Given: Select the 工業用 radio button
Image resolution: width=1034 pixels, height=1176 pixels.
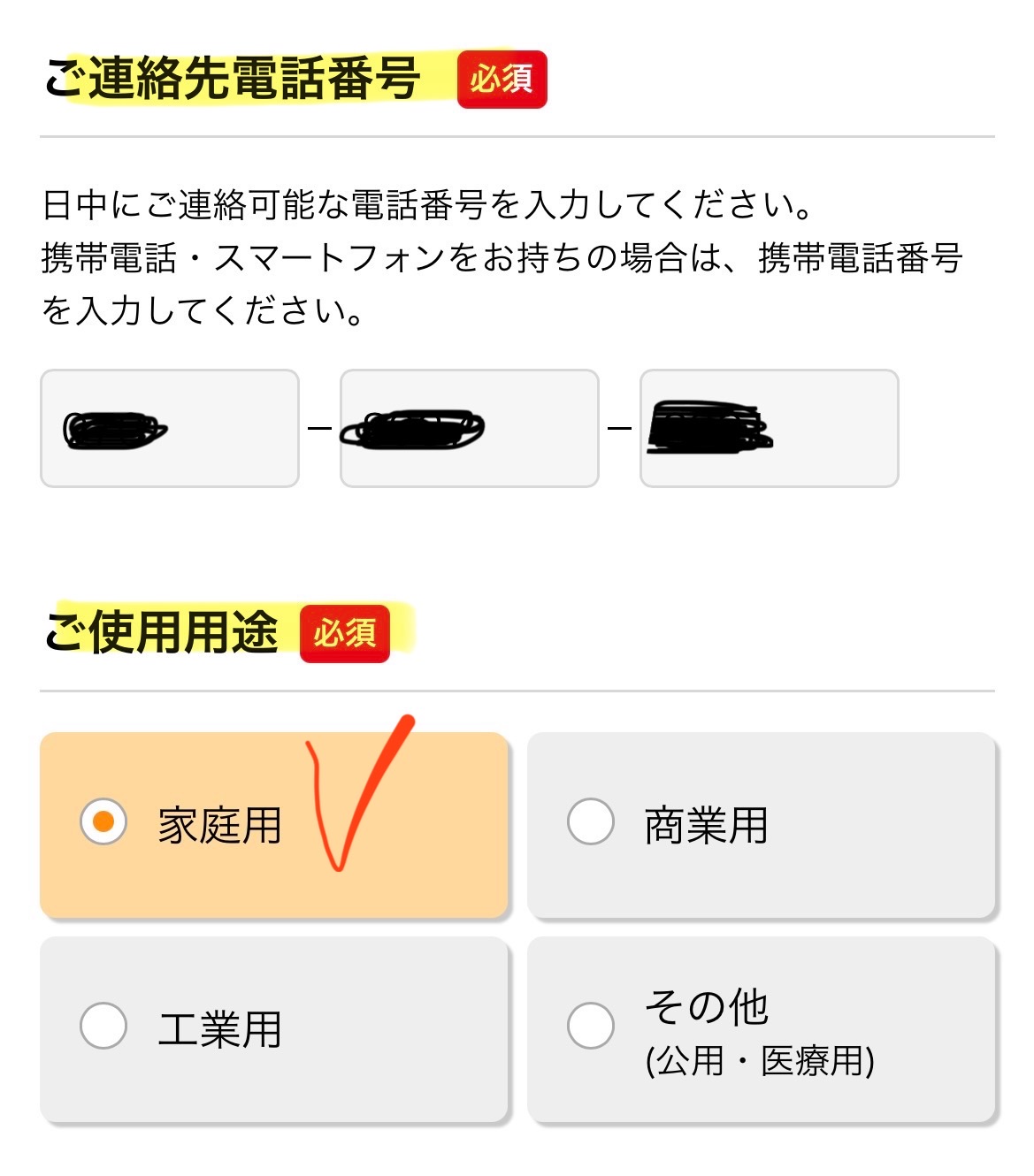Looking at the screenshot, I should [103, 1026].
